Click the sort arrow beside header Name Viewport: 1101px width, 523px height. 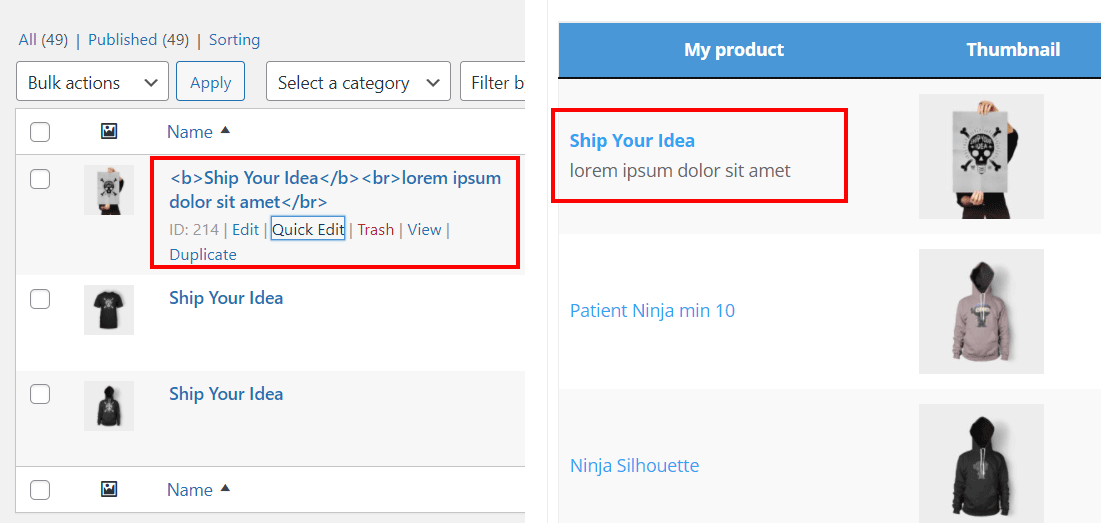tap(225, 130)
